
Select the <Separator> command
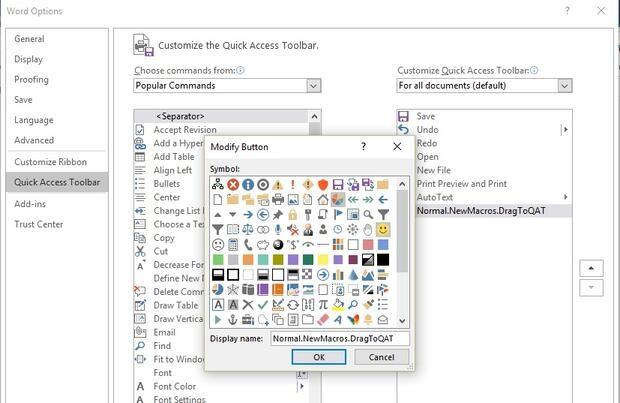click(221, 116)
